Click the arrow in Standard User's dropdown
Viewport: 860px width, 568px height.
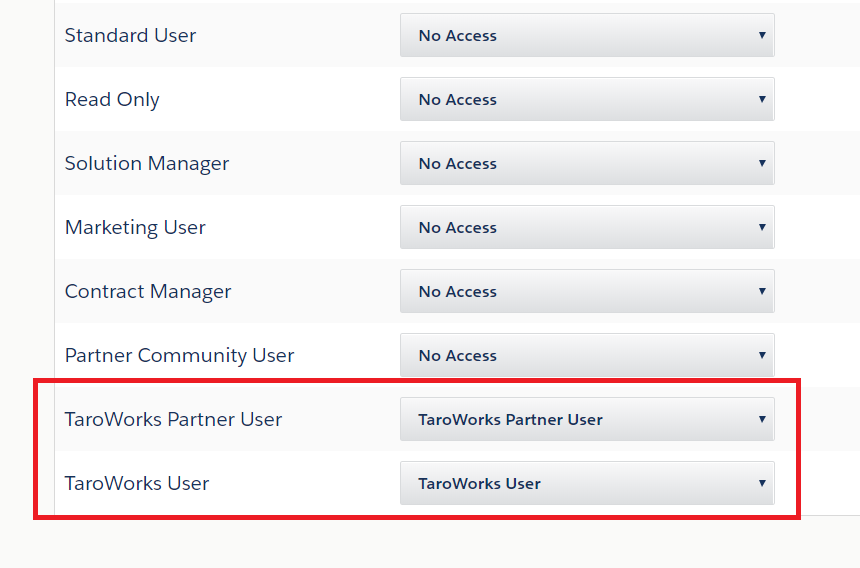click(761, 35)
